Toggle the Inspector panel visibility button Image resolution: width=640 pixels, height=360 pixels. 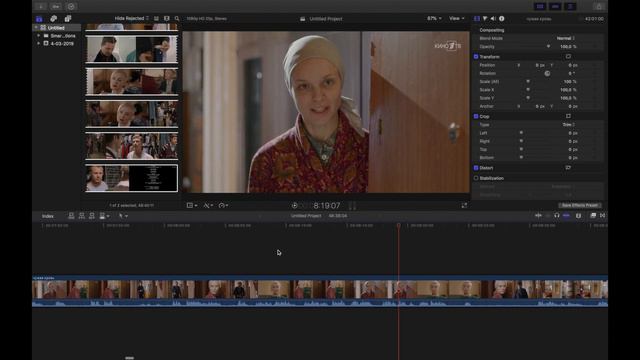pos(570,7)
